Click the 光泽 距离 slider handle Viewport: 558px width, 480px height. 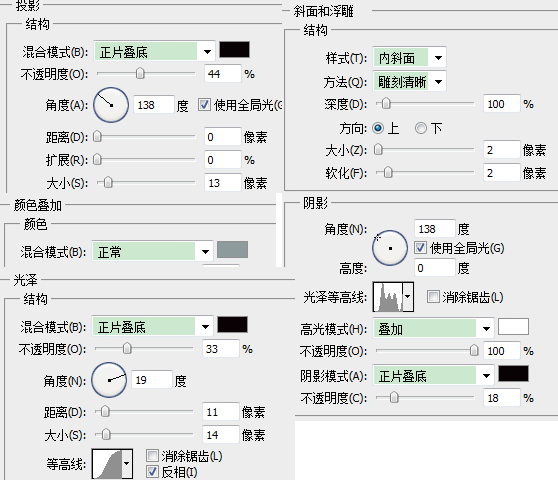(105, 411)
